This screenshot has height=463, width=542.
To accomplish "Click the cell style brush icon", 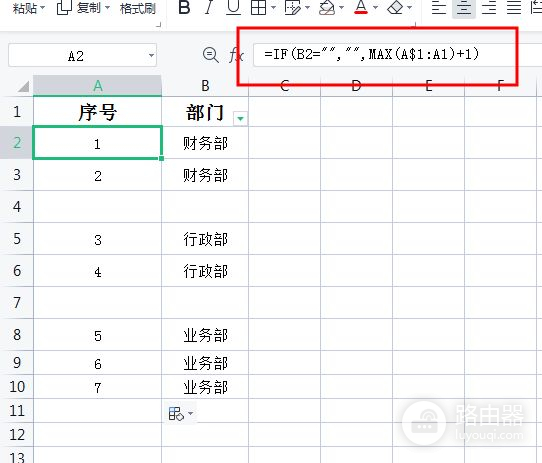I will (x=292, y=7).
